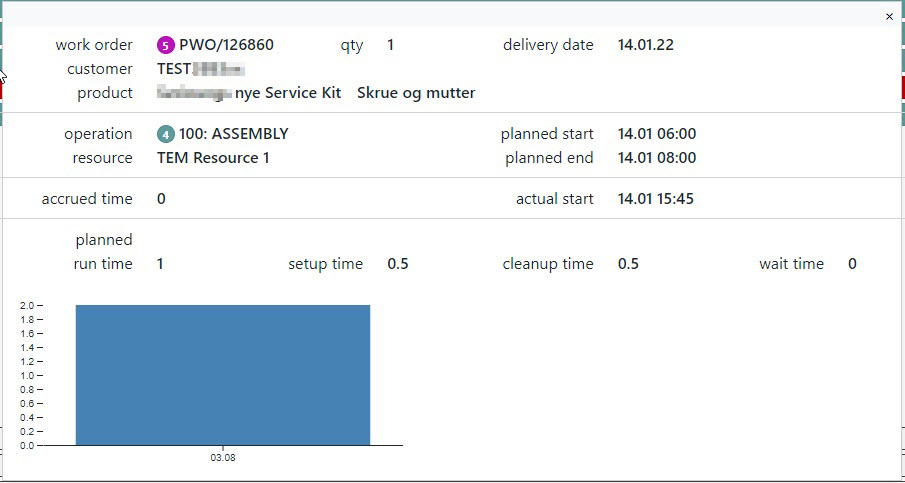Click the setup time value 0.5
Image resolution: width=905 pixels, height=483 pixels.
pos(398,264)
